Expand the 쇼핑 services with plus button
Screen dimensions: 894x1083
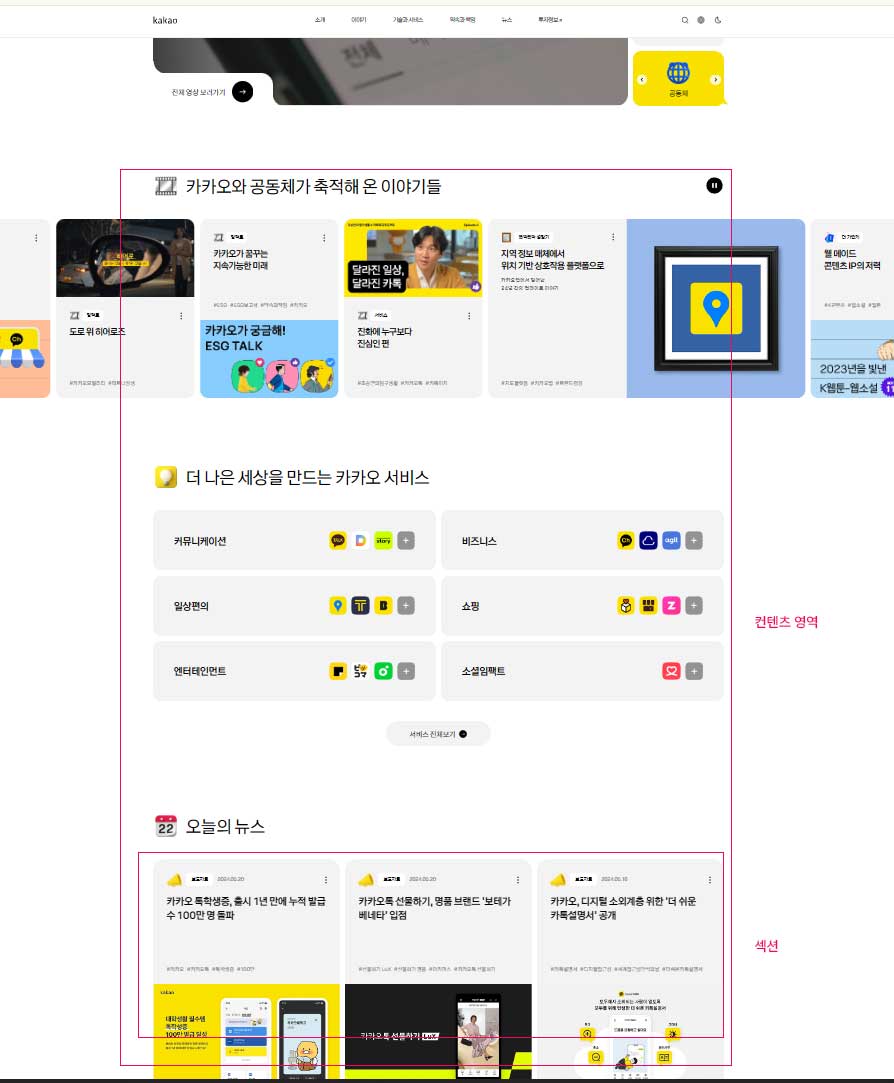[694, 606]
